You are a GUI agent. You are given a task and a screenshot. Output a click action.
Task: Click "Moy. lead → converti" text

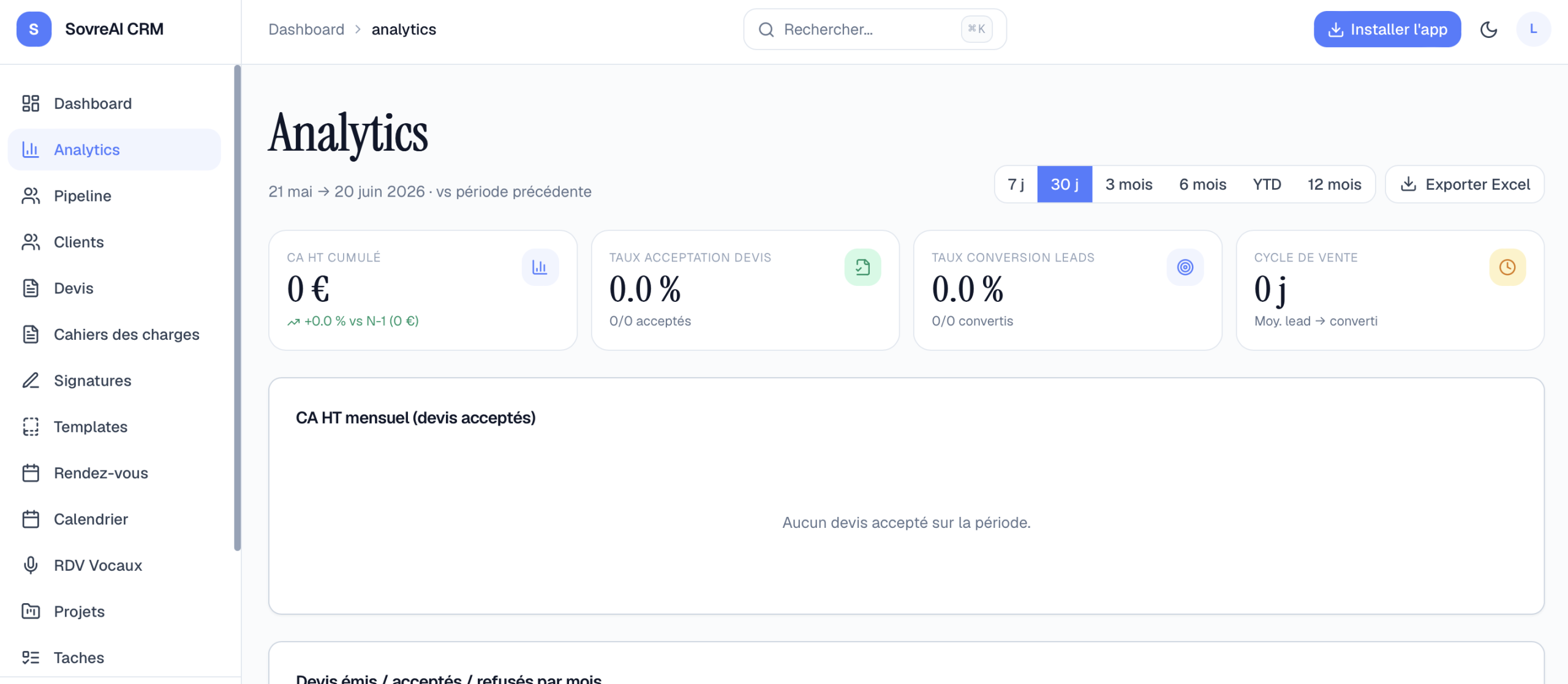(x=1316, y=321)
